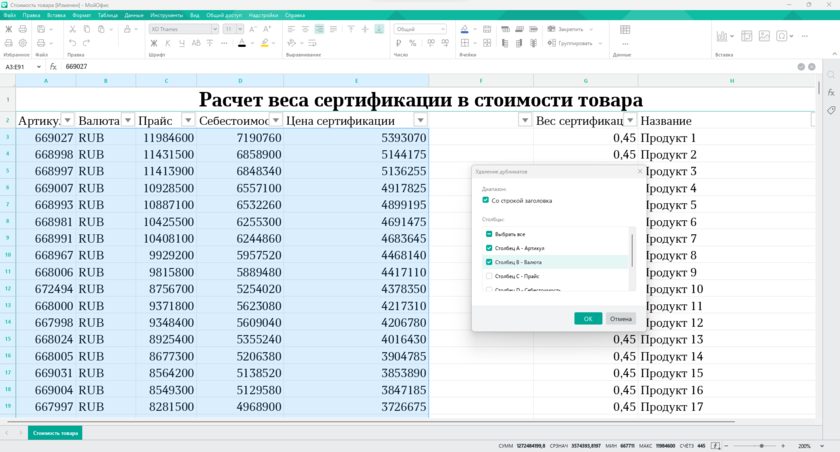Open the 'Данные' menu
The image size is (840, 452).
pos(134,16)
